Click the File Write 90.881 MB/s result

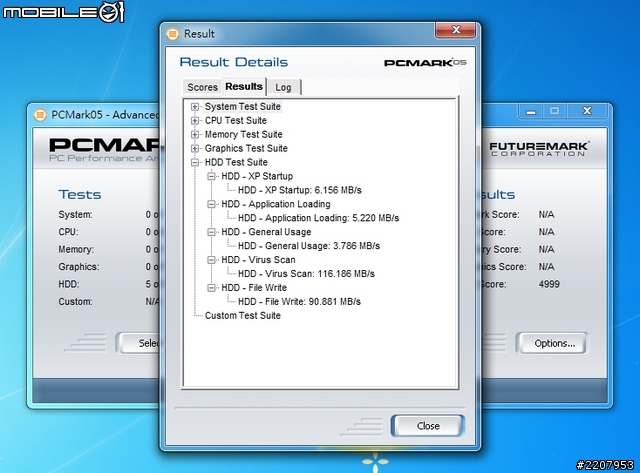[x=299, y=302]
